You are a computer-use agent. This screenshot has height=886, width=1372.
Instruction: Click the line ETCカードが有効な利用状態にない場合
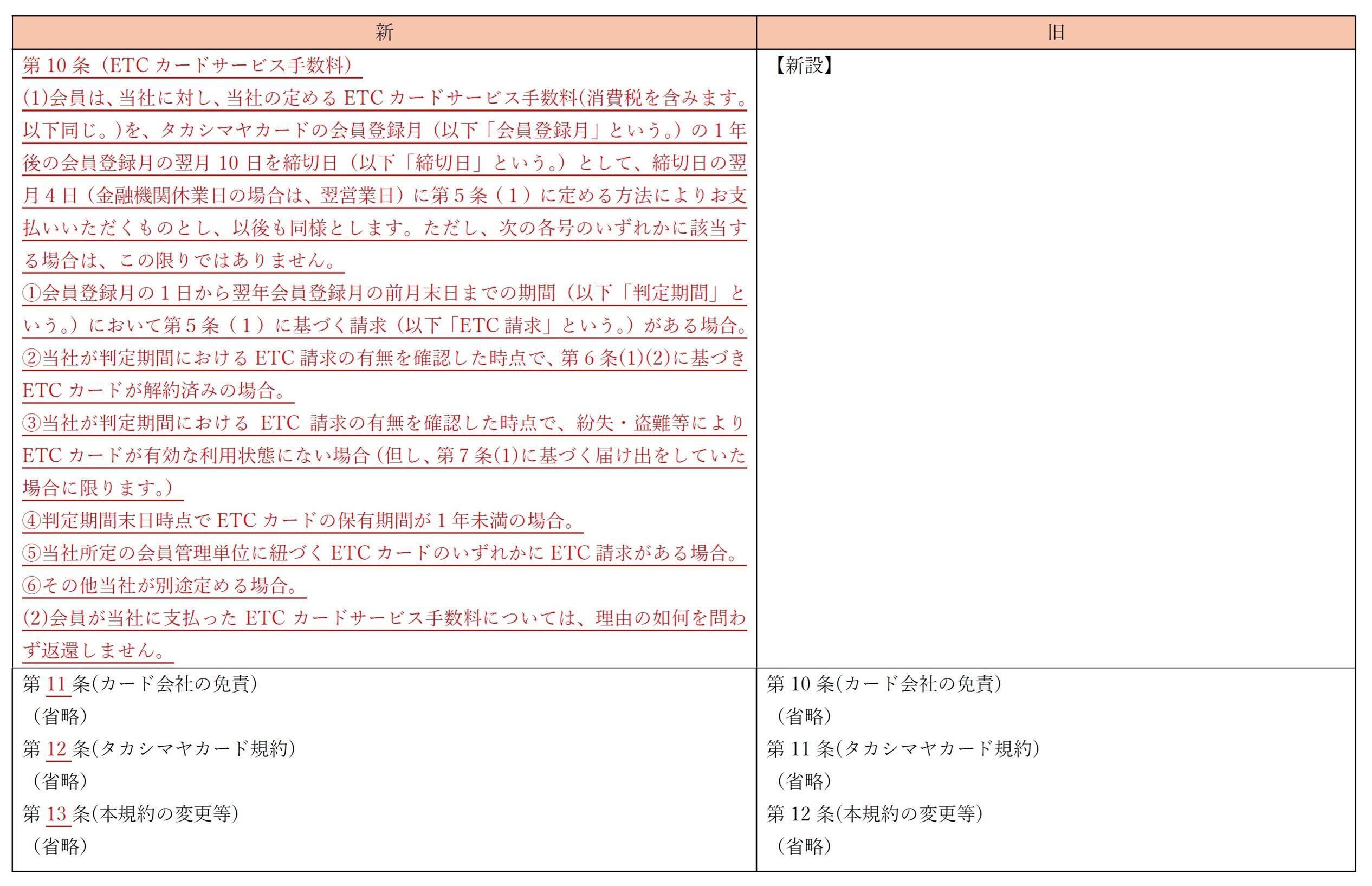pyautogui.click(x=384, y=456)
